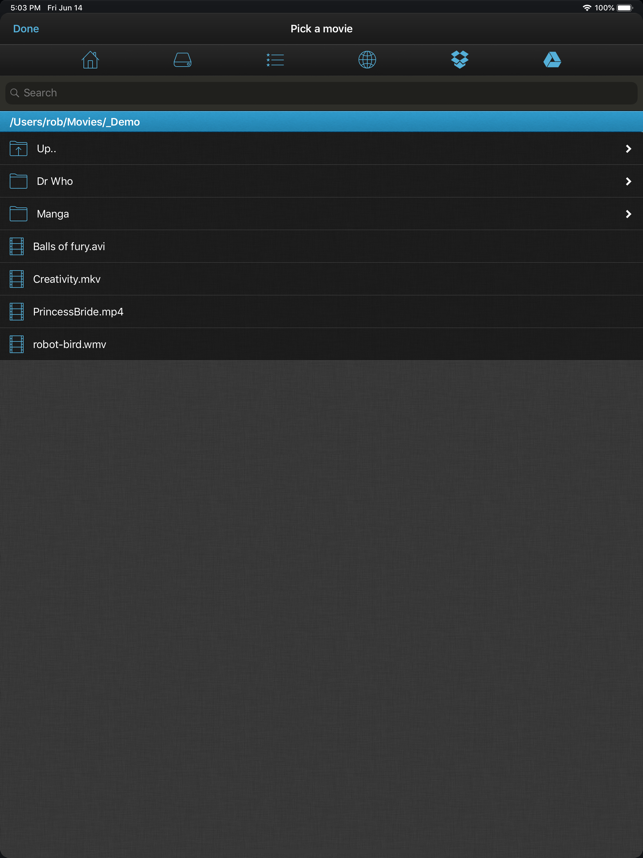Open the Dropbox source icon
643x858 pixels.
460,60
